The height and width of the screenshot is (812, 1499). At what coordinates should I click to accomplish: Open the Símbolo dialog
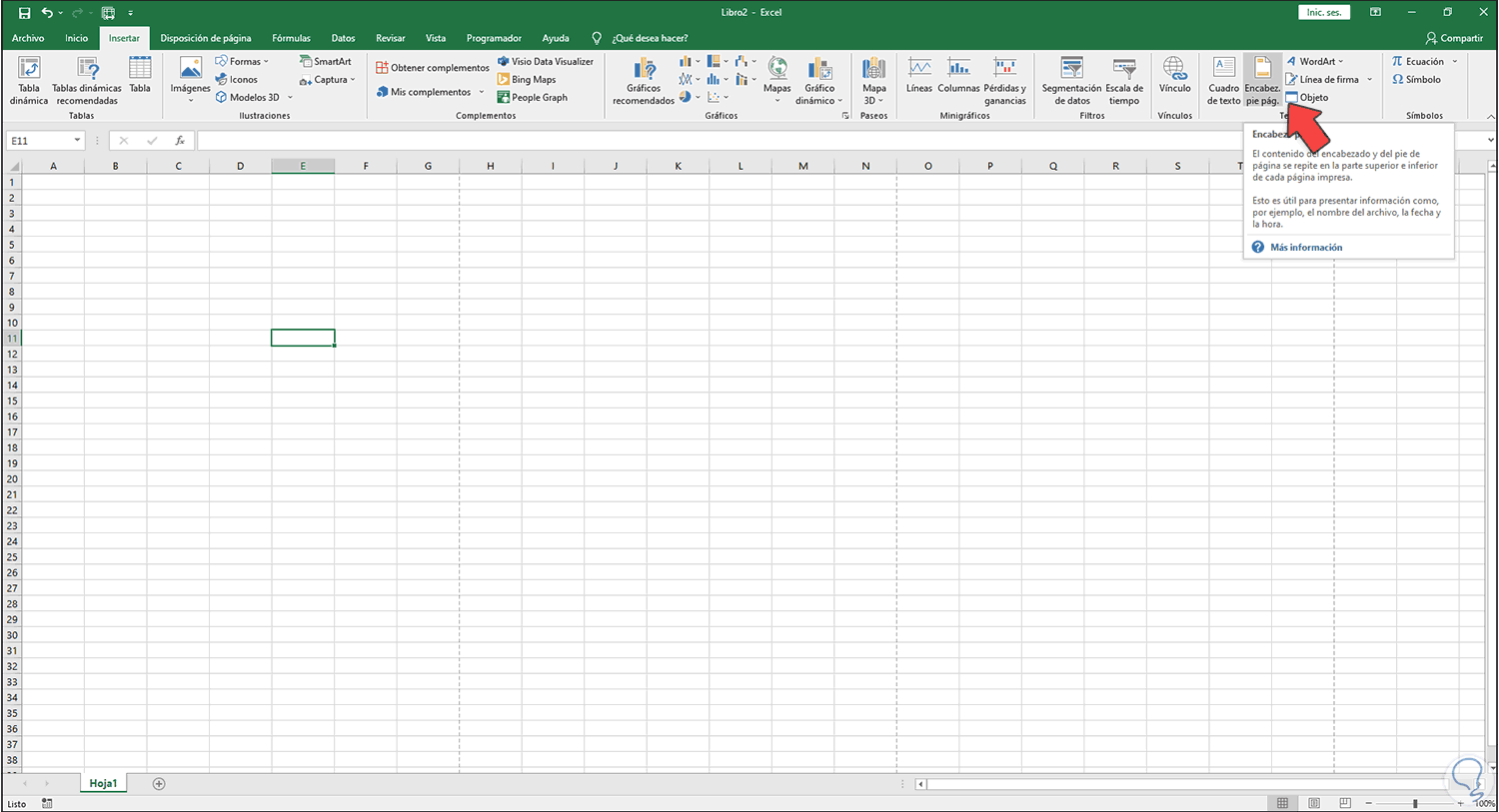[x=1416, y=80]
